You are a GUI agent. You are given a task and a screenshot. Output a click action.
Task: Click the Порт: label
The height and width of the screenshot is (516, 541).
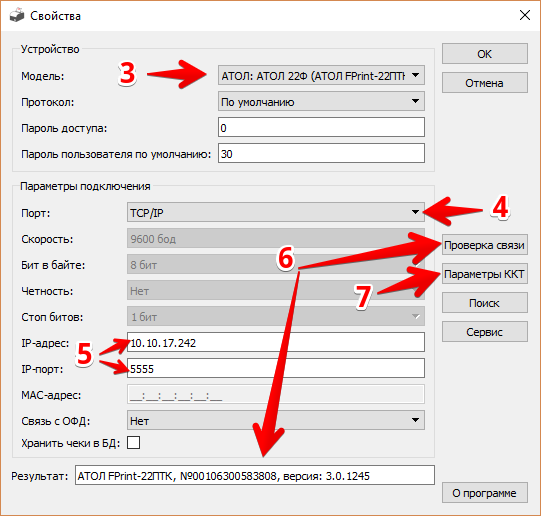click(36, 213)
